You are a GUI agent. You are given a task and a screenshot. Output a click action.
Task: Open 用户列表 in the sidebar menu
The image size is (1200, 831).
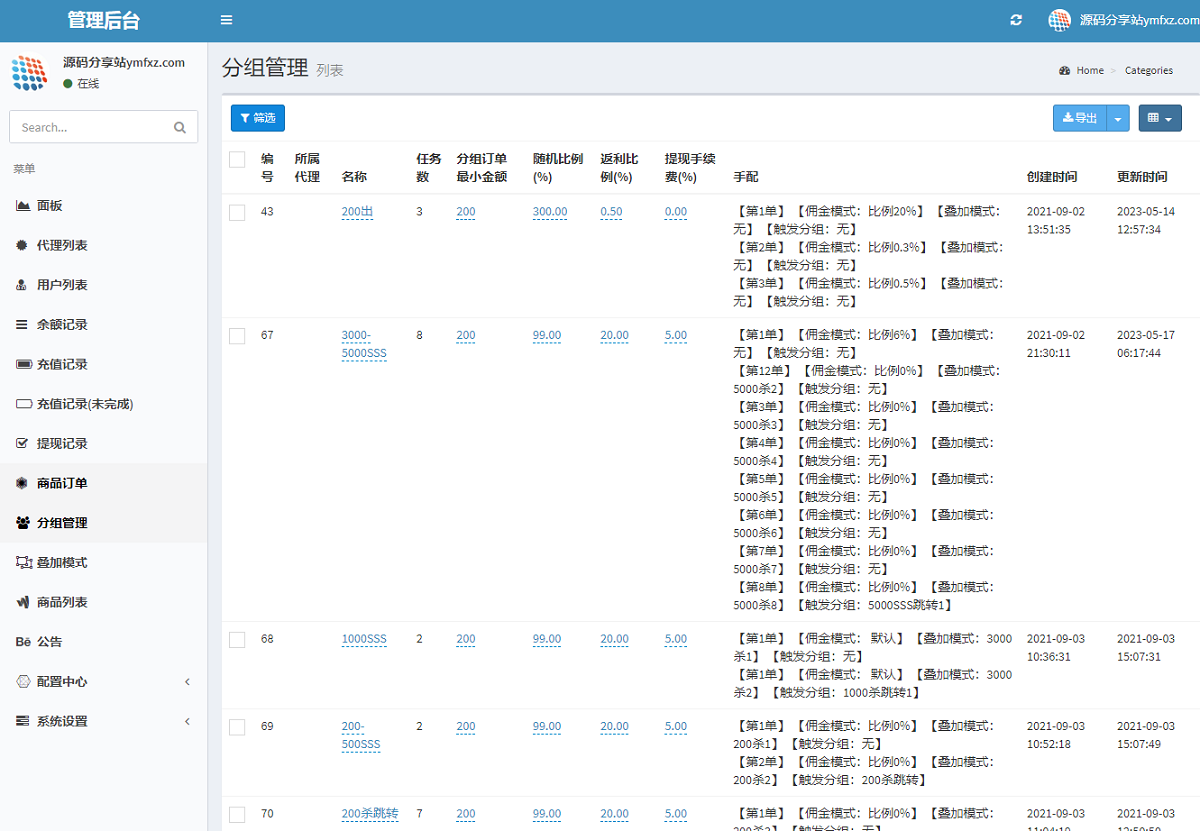(x=62, y=285)
